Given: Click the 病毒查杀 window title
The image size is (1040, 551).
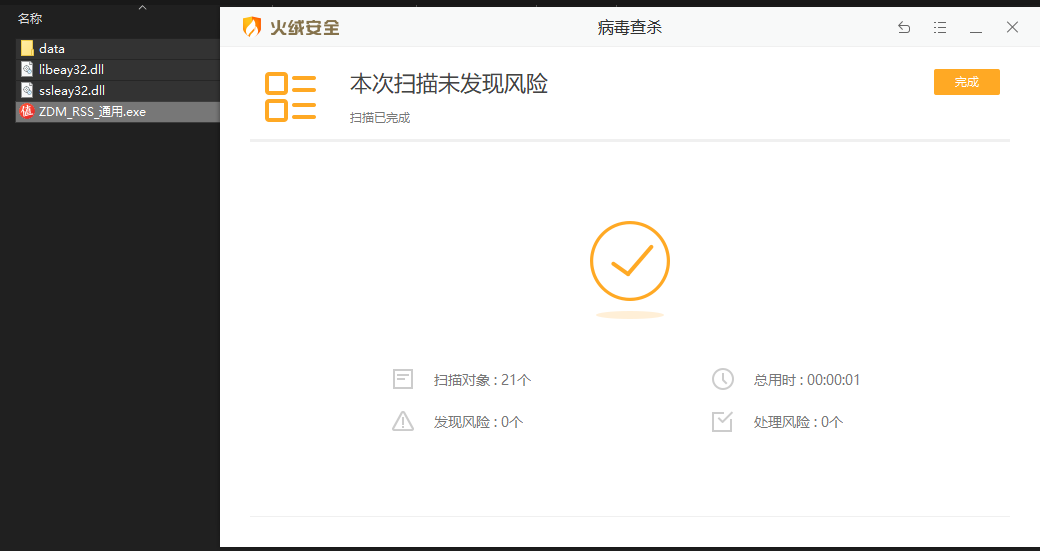Looking at the screenshot, I should (629, 28).
